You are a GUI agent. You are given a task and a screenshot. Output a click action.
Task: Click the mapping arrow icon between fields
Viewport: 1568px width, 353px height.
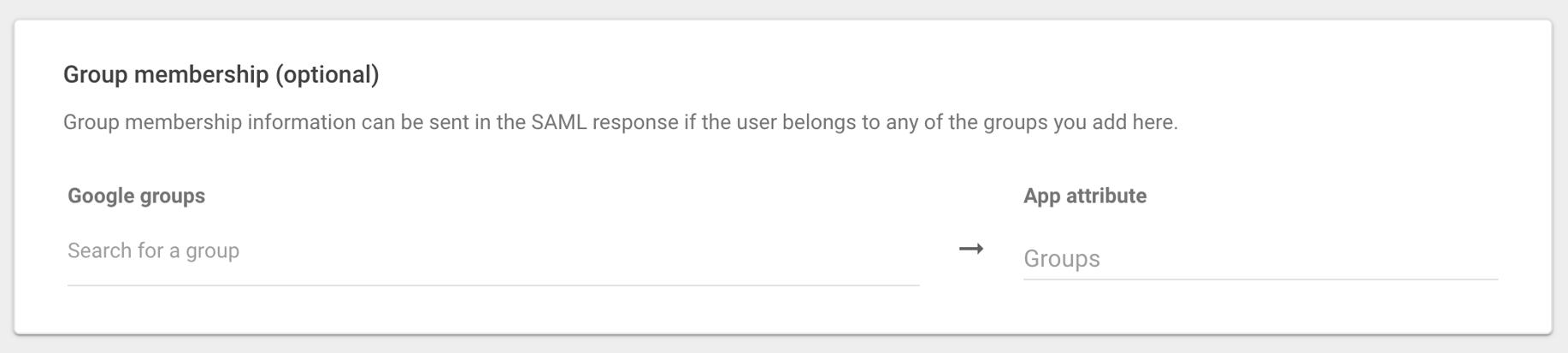pos(970,250)
